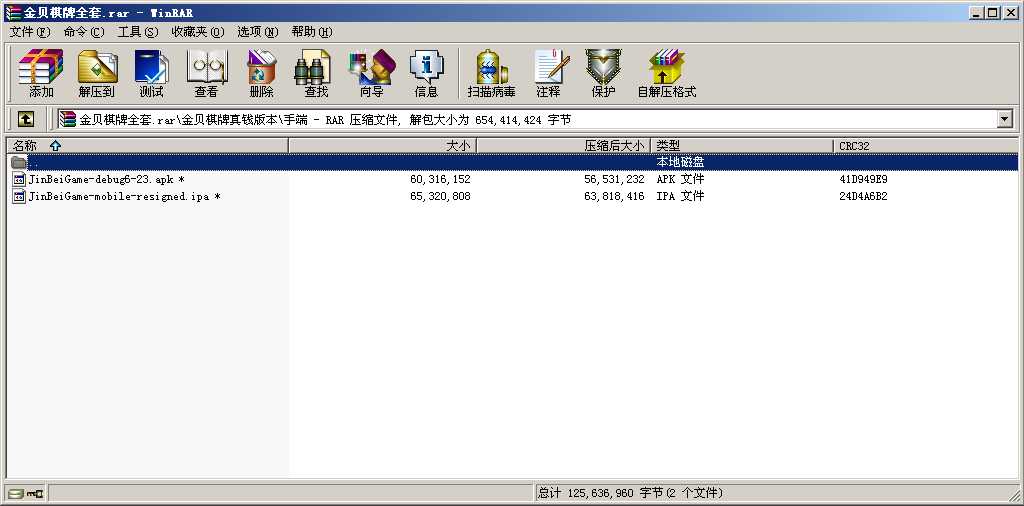This screenshot has height=506, width=1024.
Task: Sort by CRC32 column header
Action: 925,146
